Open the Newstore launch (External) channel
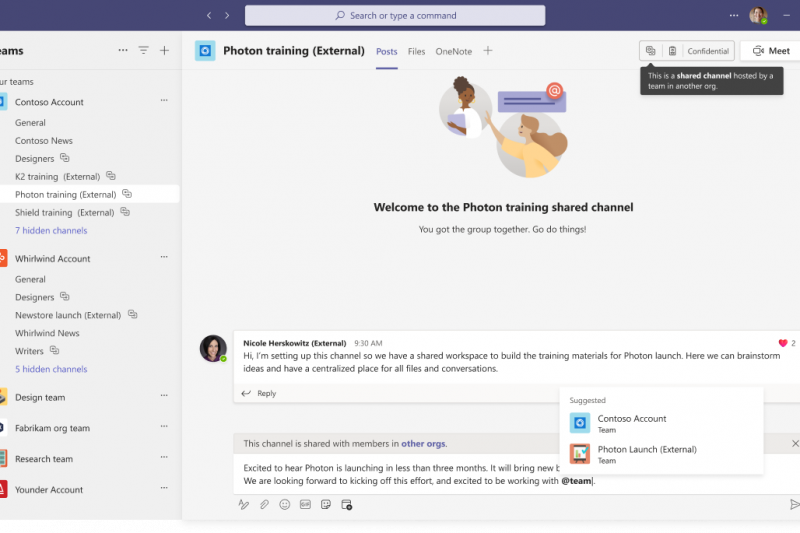 coord(68,315)
